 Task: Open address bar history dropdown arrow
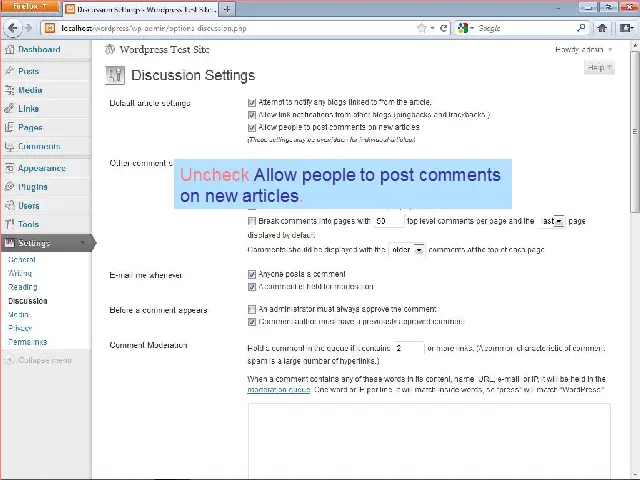433,28
